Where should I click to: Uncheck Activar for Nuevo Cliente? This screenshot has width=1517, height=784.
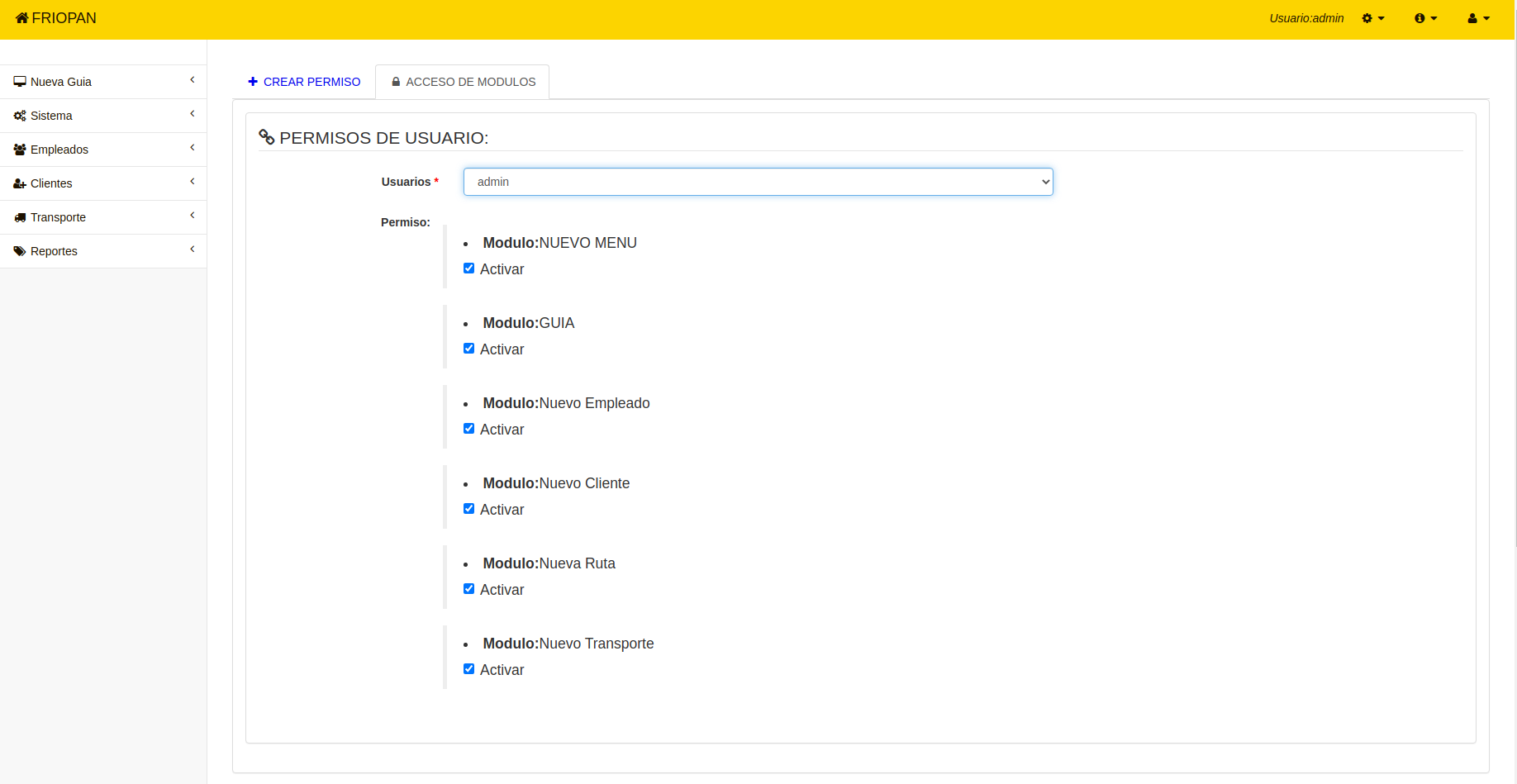(468, 509)
